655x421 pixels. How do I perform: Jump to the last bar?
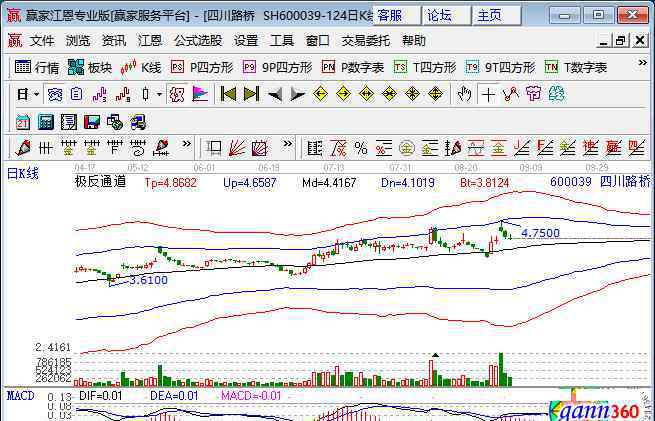point(251,94)
